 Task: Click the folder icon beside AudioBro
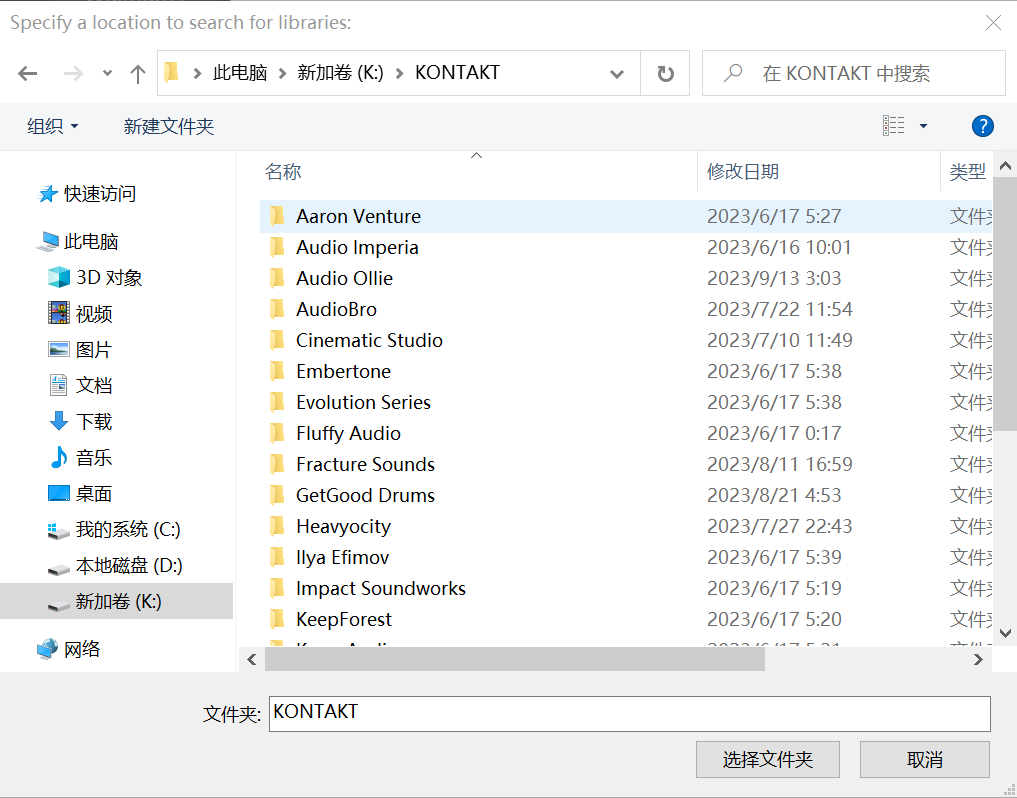[x=277, y=309]
